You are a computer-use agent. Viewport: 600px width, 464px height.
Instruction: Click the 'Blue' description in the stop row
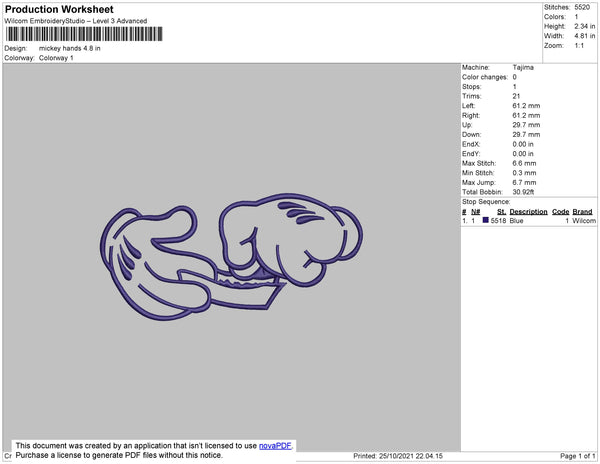click(x=516, y=221)
